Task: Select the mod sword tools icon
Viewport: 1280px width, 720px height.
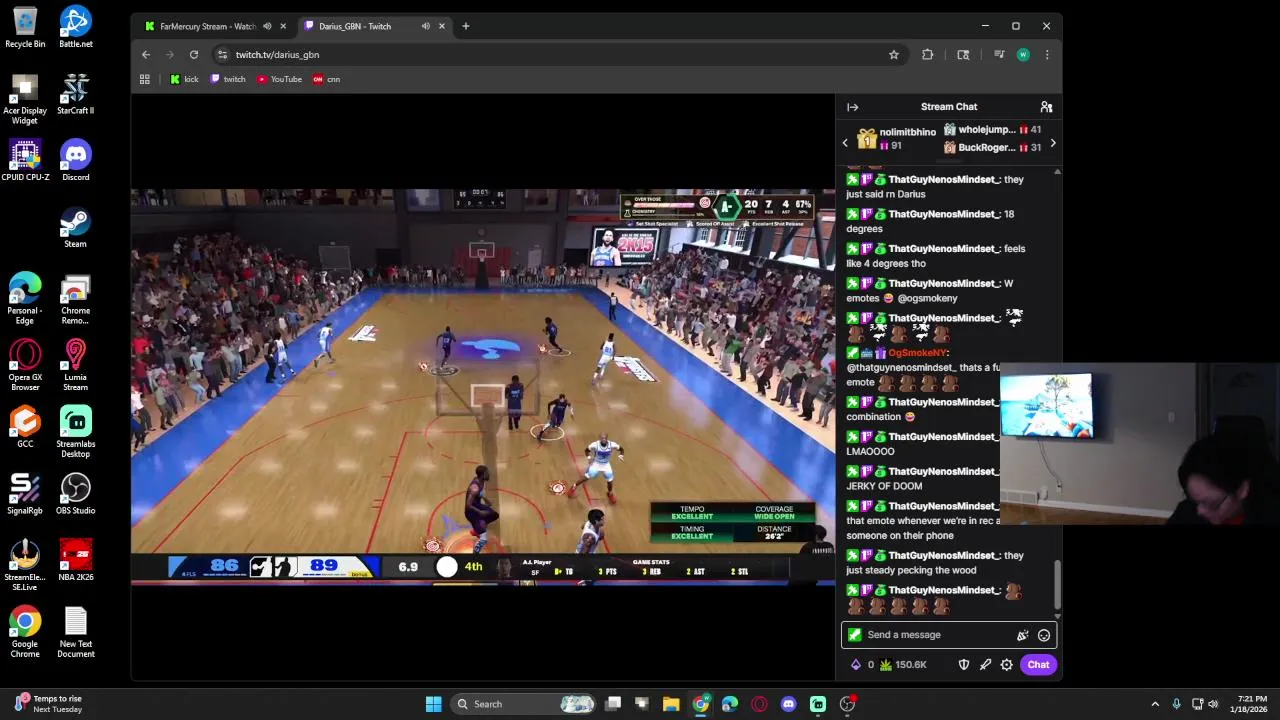Action: (985, 665)
